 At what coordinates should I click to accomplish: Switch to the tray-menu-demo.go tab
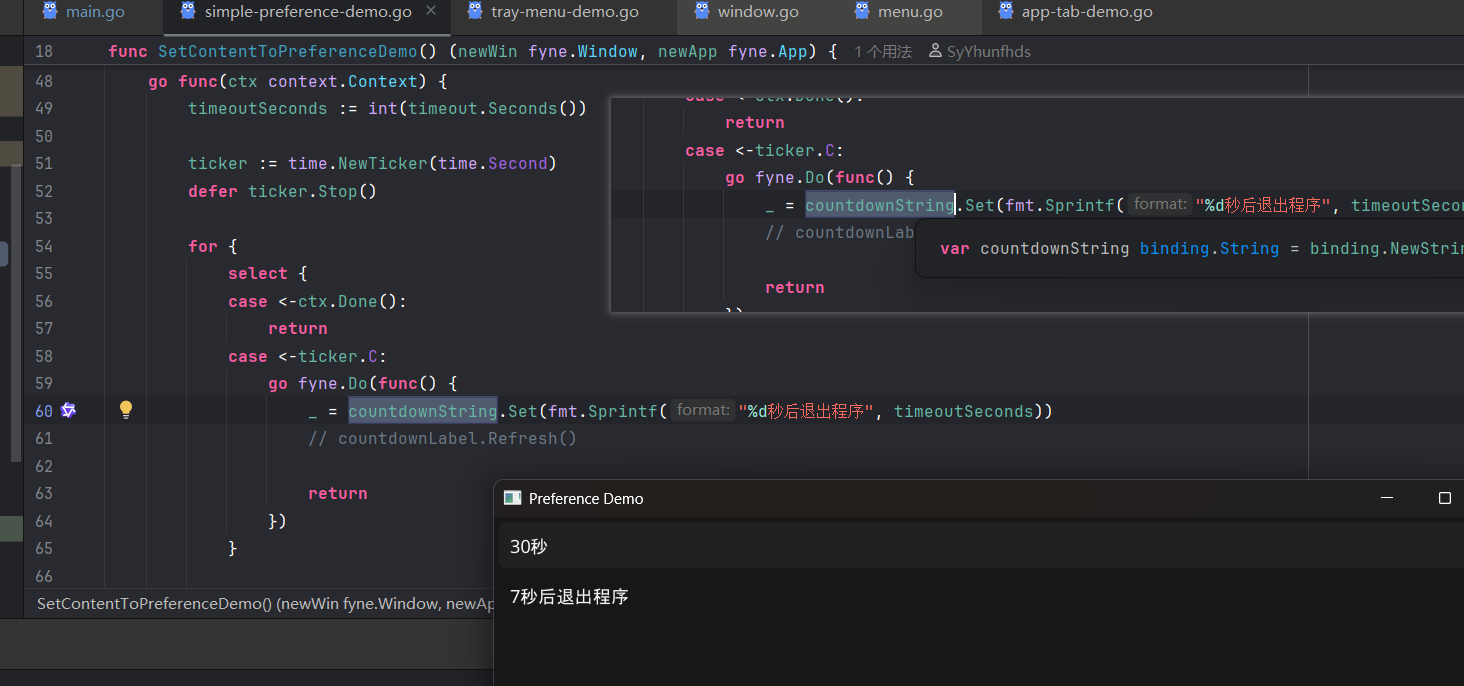[564, 12]
